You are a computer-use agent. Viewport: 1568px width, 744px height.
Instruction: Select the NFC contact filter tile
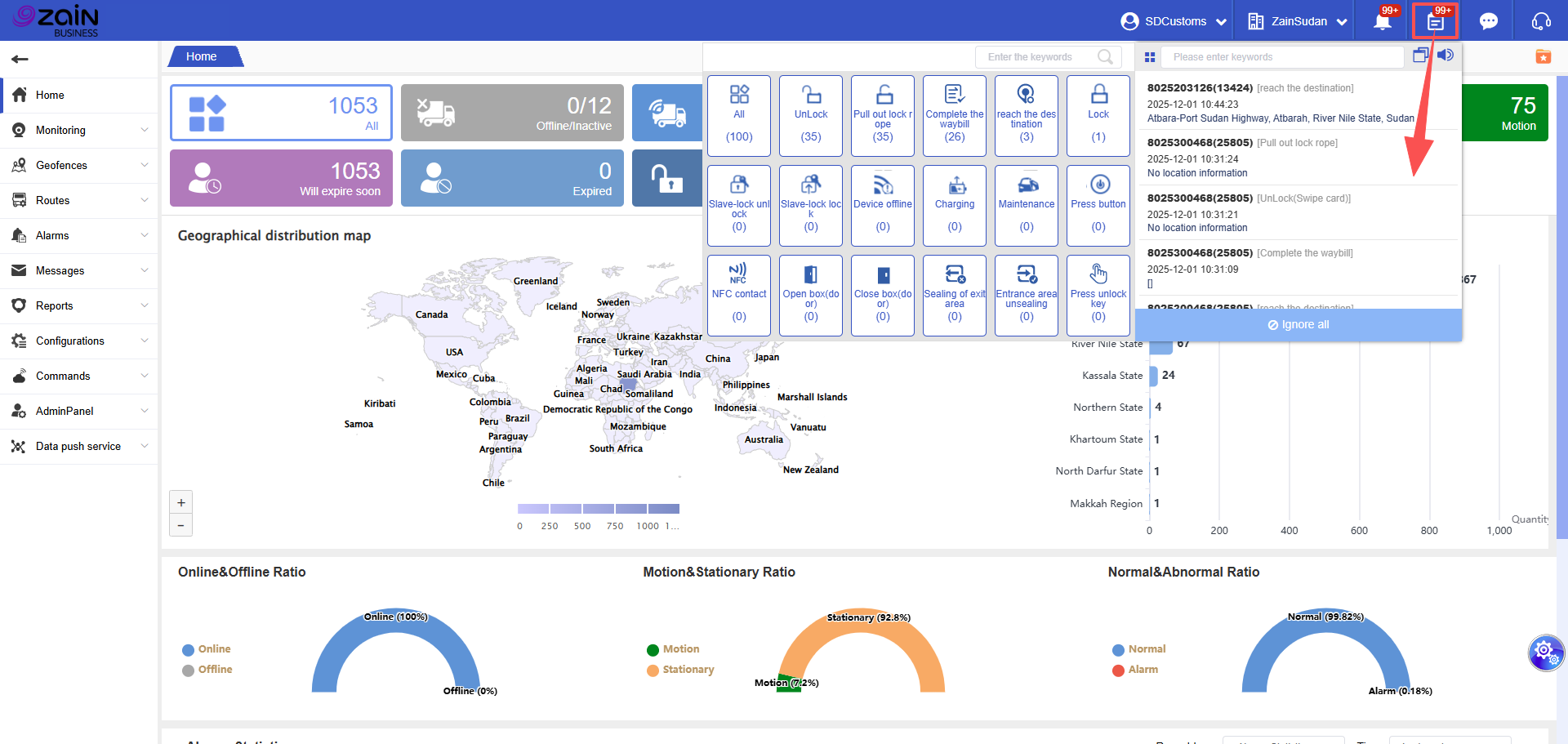coord(738,295)
